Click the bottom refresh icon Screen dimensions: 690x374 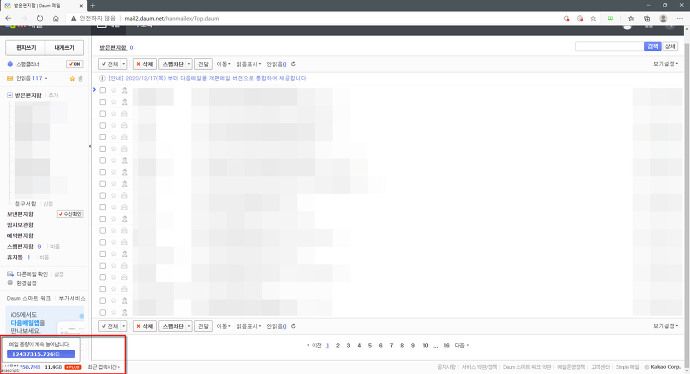click(x=293, y=326)
